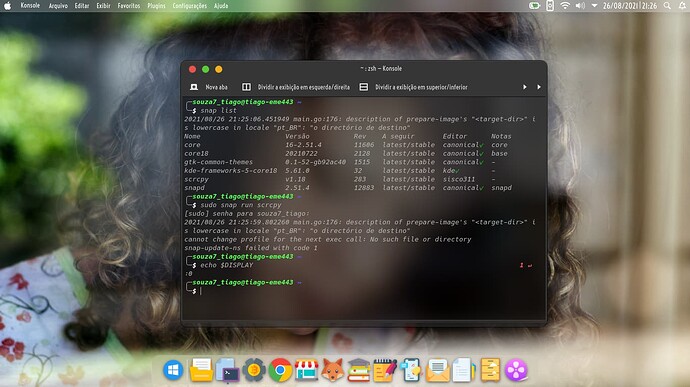Viewport: 690px width, 387px height.
Task: Click 'echo $DISPLAY' command text
Action: [x=227, y=265]
